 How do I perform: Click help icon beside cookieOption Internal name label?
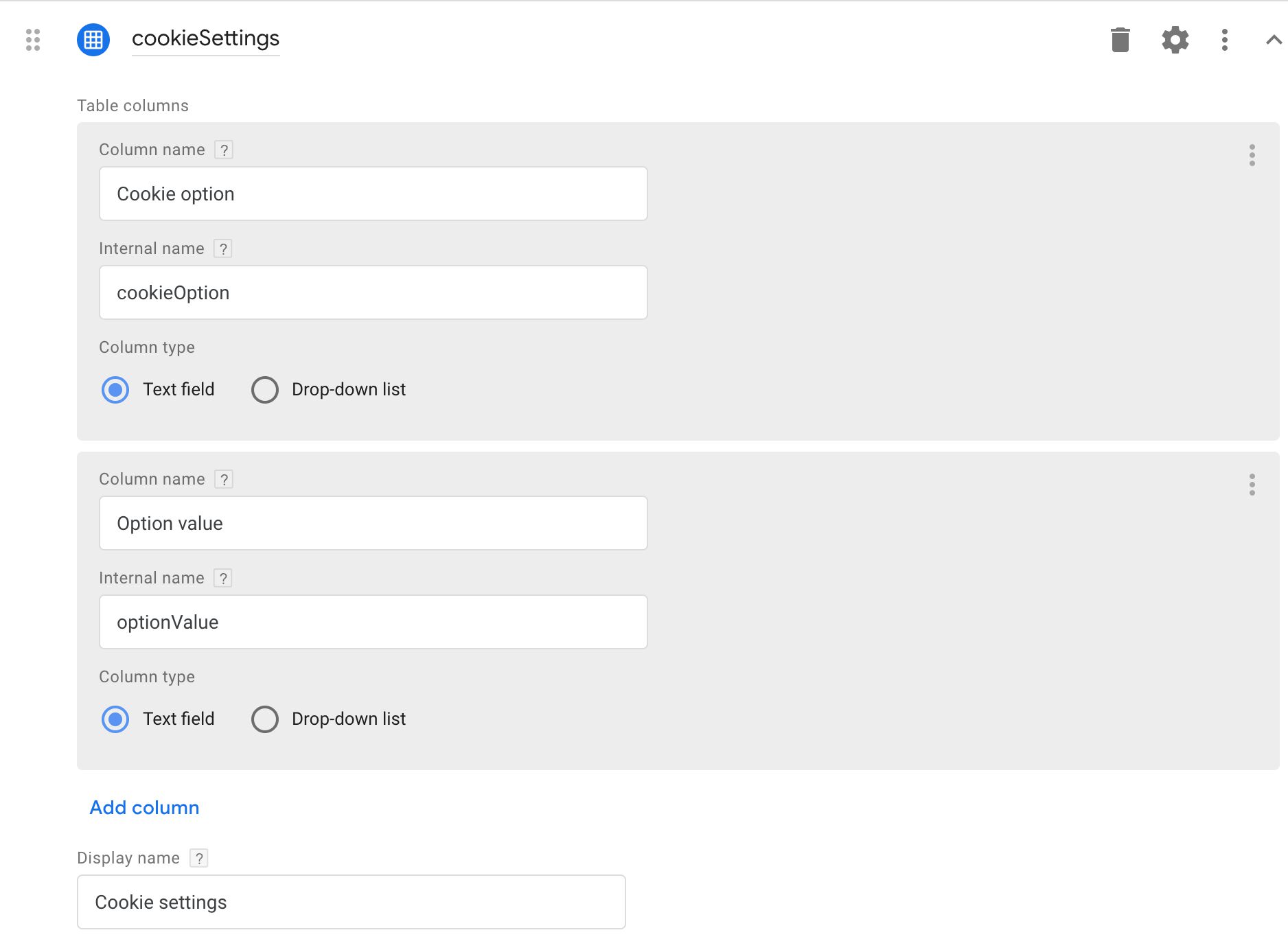click(223, 248)
